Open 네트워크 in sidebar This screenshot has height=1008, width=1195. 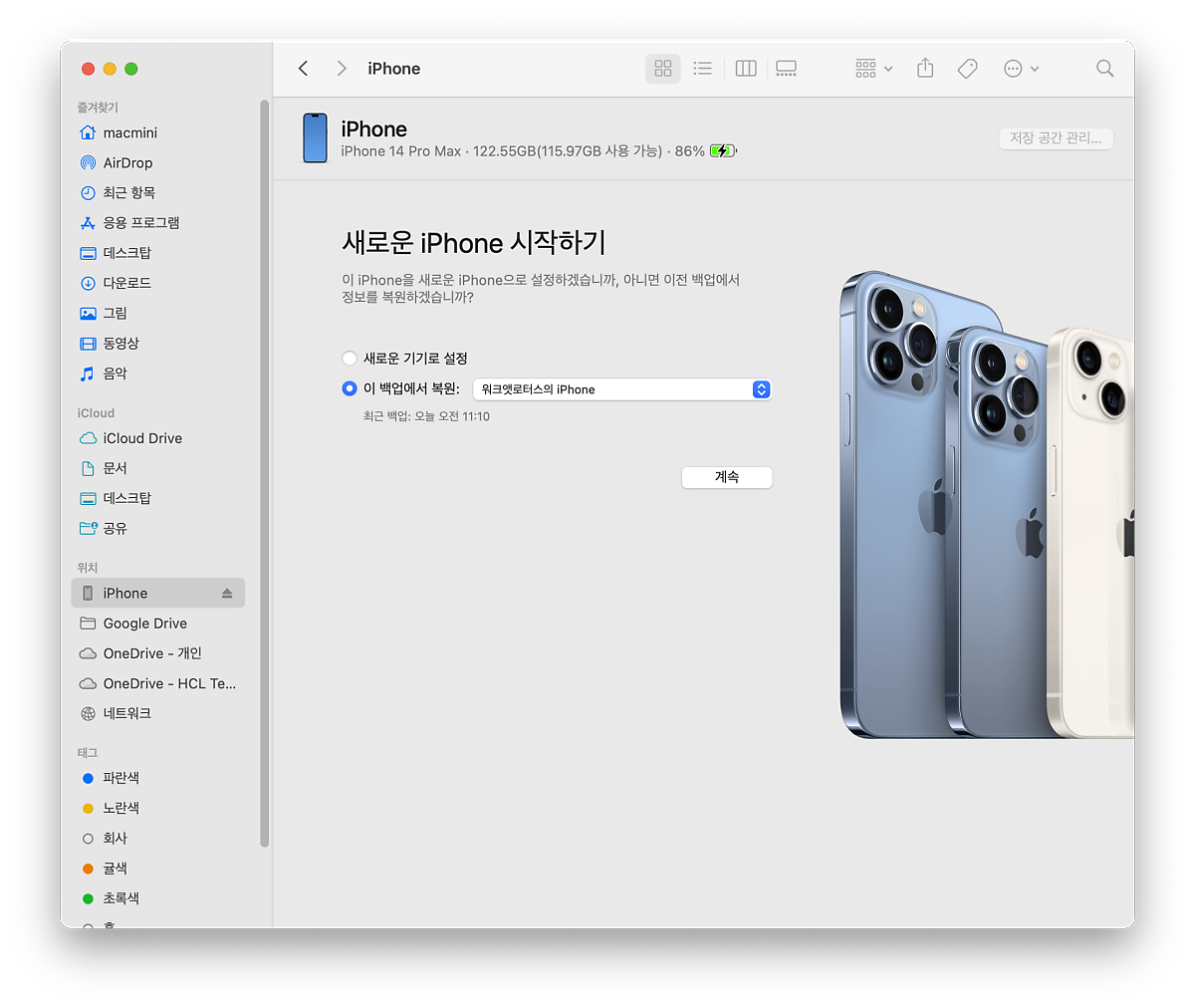pos(158,713)
